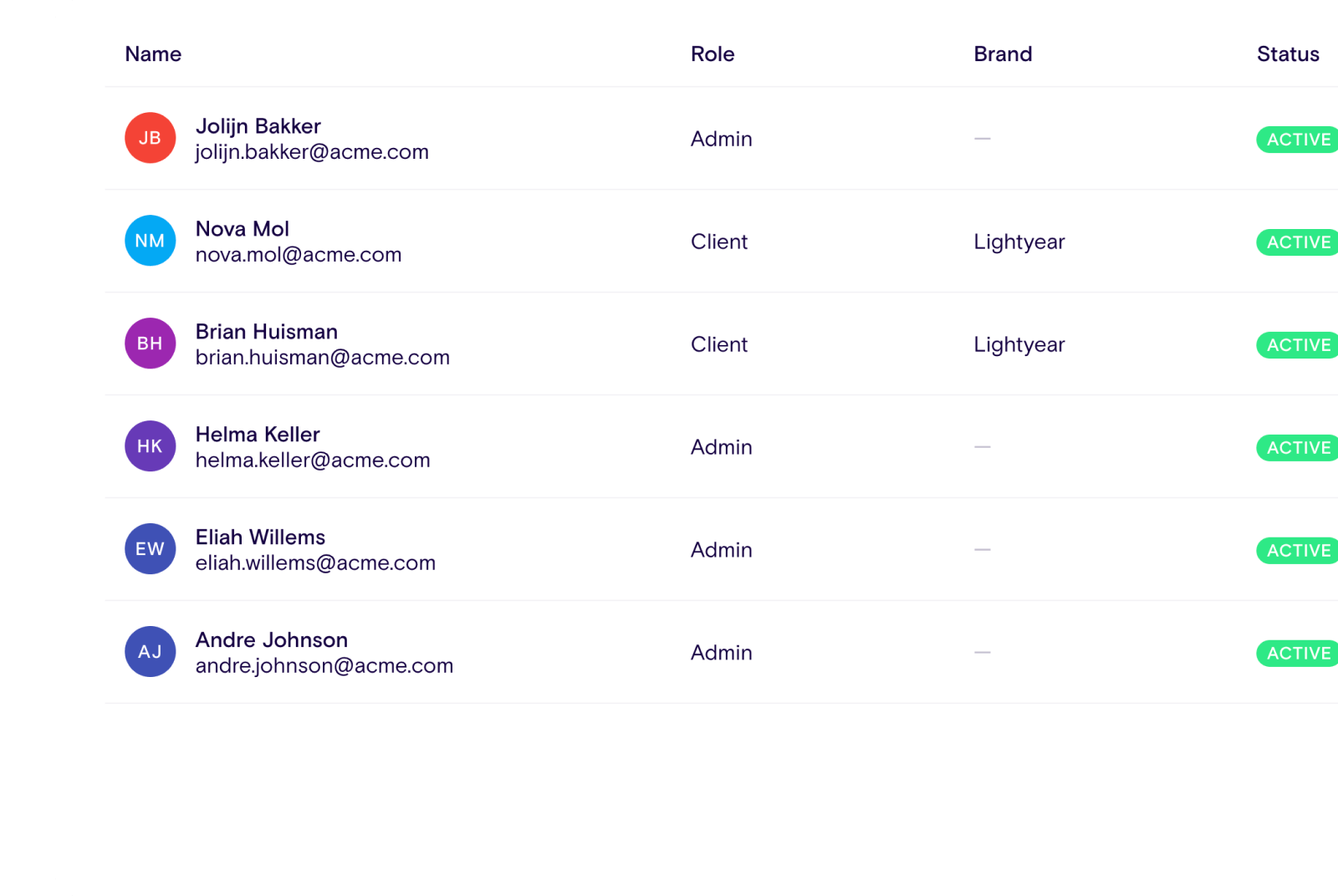The image size is (1338, 896).
Task: Click the ACTIVE badge for Jolijn Bakker
Action: [x=1298, y=140]
